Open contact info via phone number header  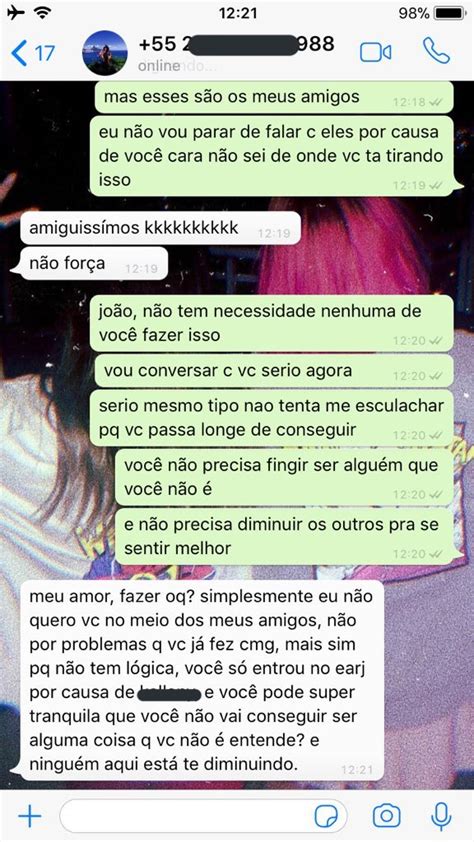point(236,44)
